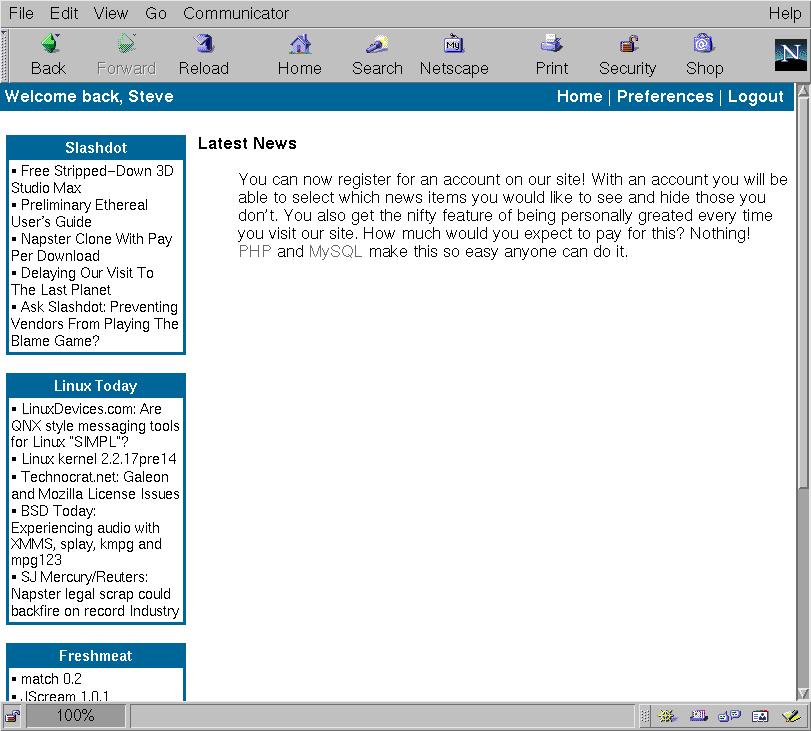
Task: Open 'Napster Clone With Pay Per Download' story
Action: pyautogui.click(x=92, y=247)
